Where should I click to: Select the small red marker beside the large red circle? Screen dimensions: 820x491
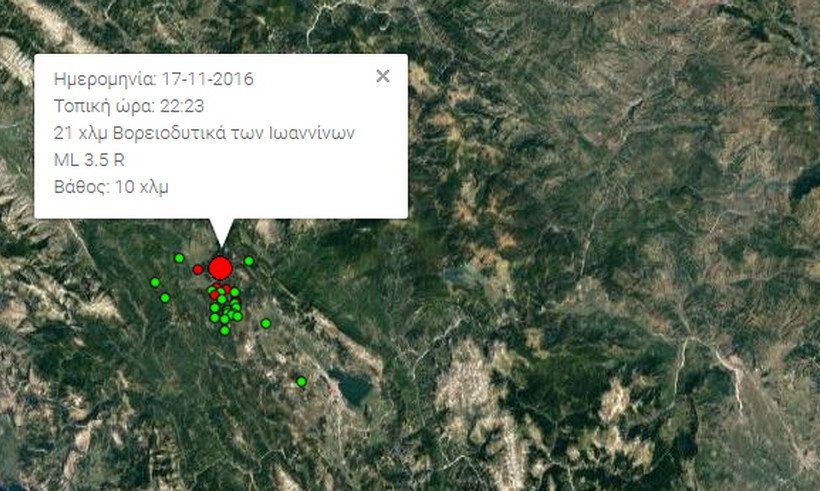tap(198, 269)
